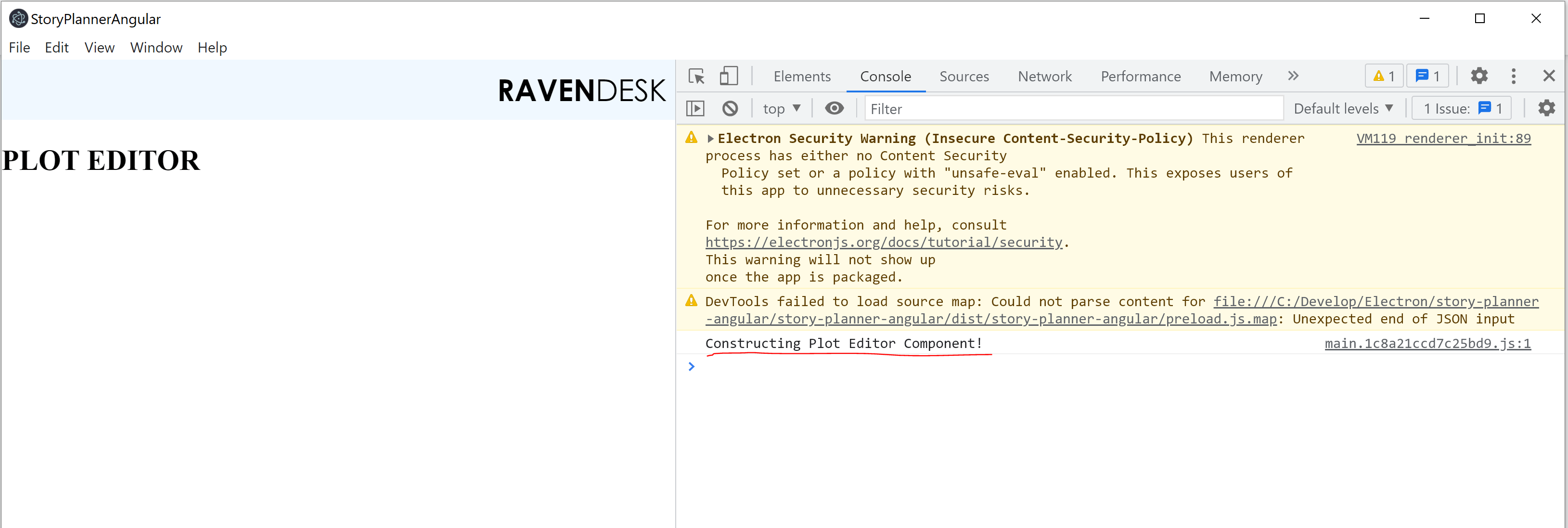The height and width of the screenshot is (528, 1568).
Task: Open main.1c8a21ccd7c25bd9.js source link
Action: click(1427, 343)
